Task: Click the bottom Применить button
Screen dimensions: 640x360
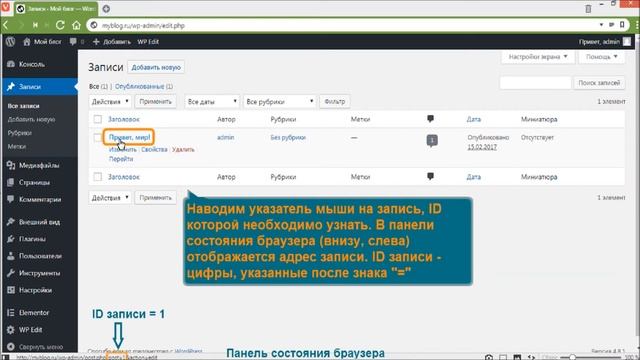Action: [156, 198]
